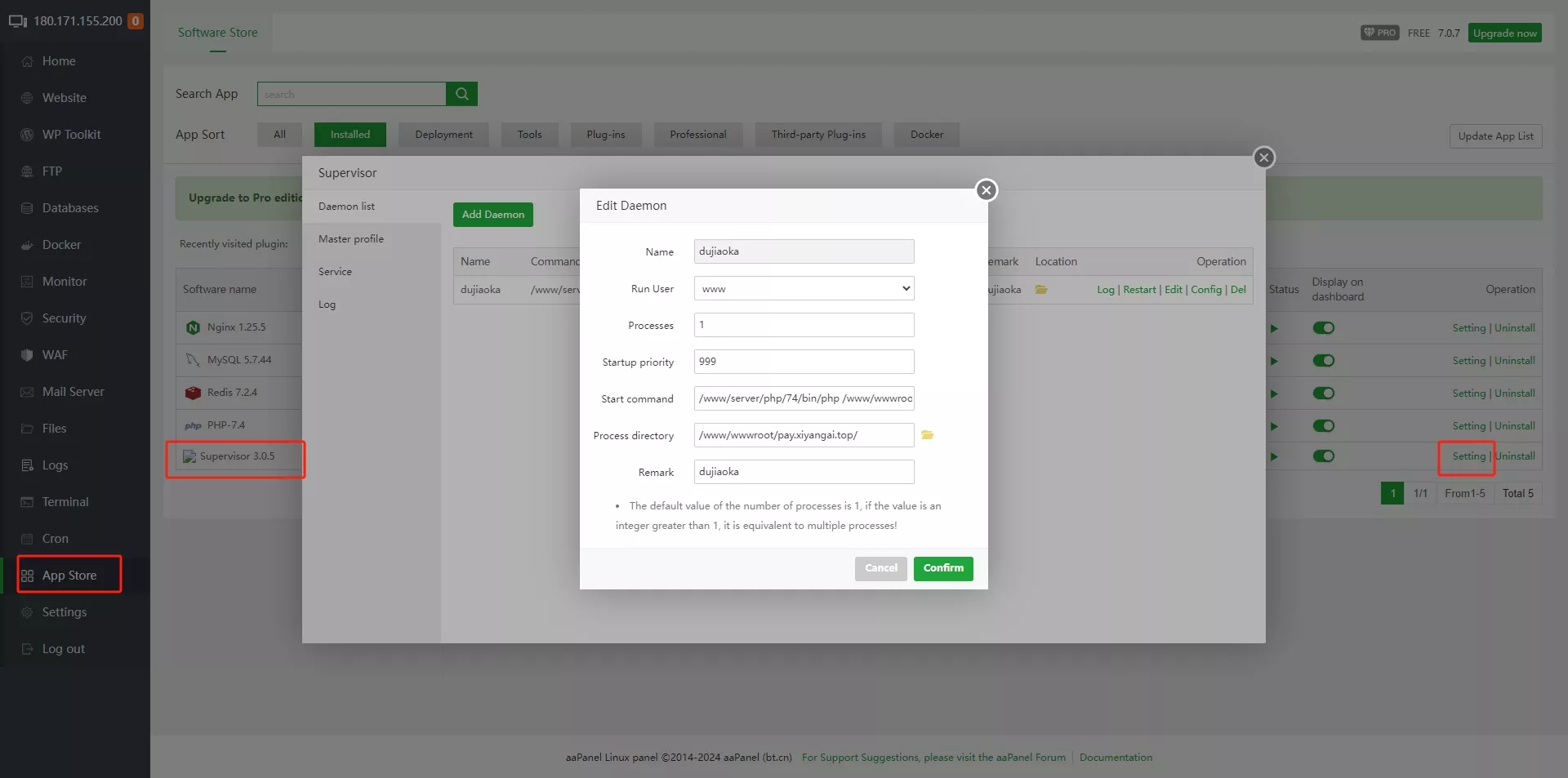Click the folder icon in Location column

(1041, 290)
